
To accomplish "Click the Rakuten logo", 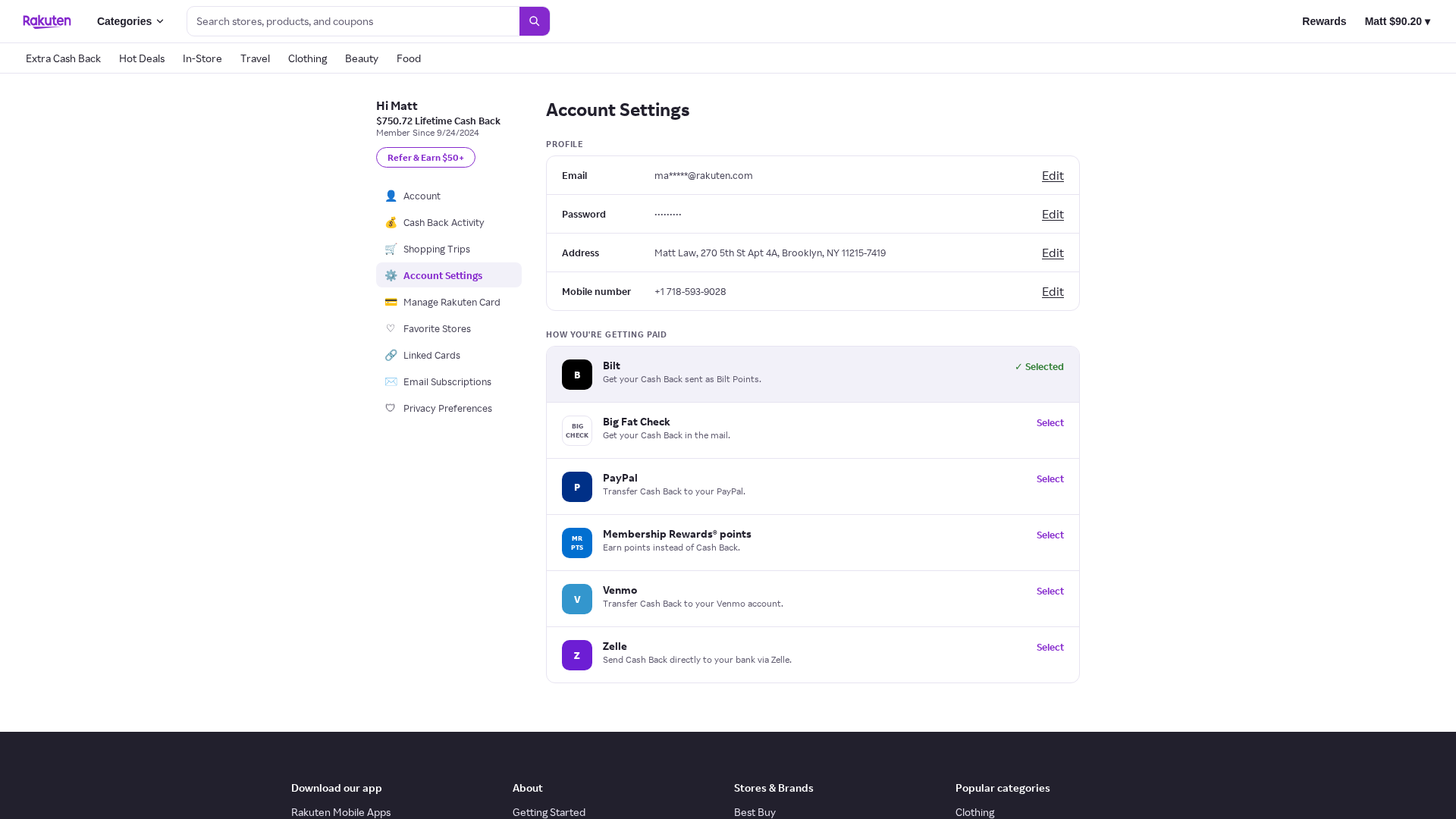I will pyautogui.click(x=47, y=21).
